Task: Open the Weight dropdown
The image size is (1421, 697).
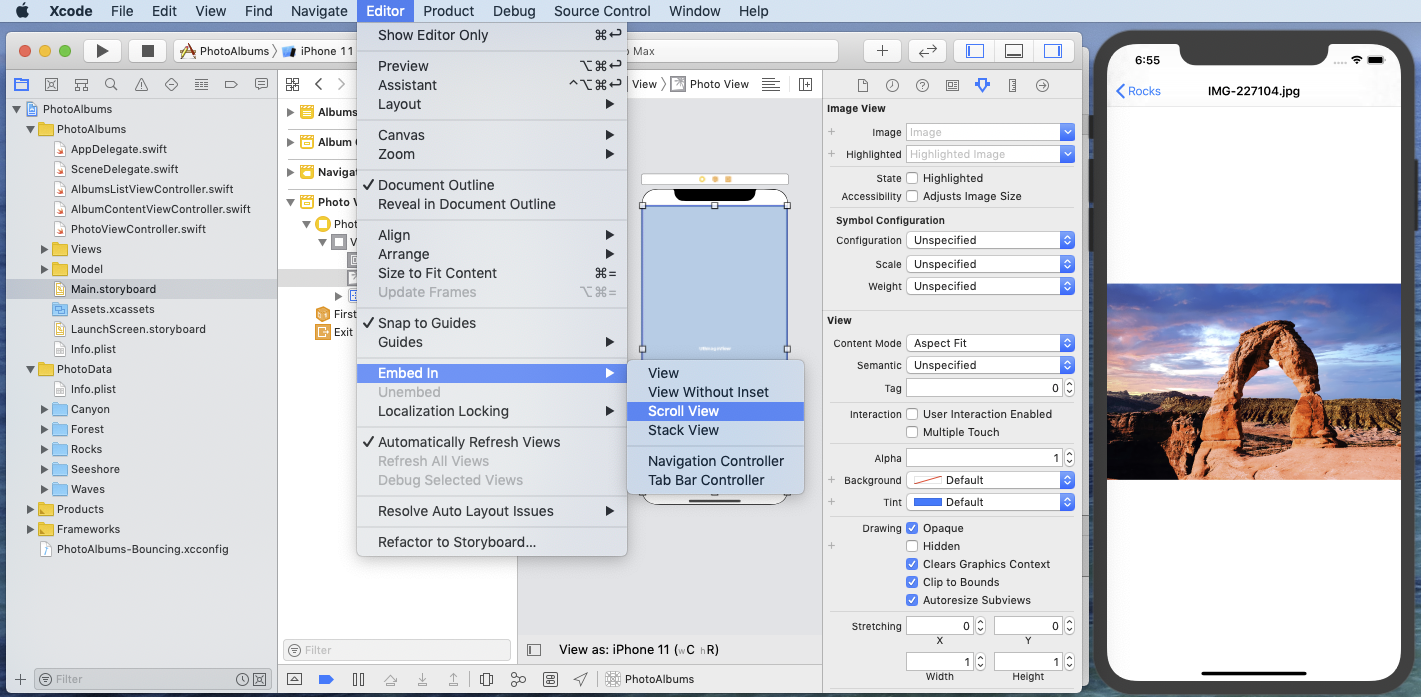Action: point(990,286)
